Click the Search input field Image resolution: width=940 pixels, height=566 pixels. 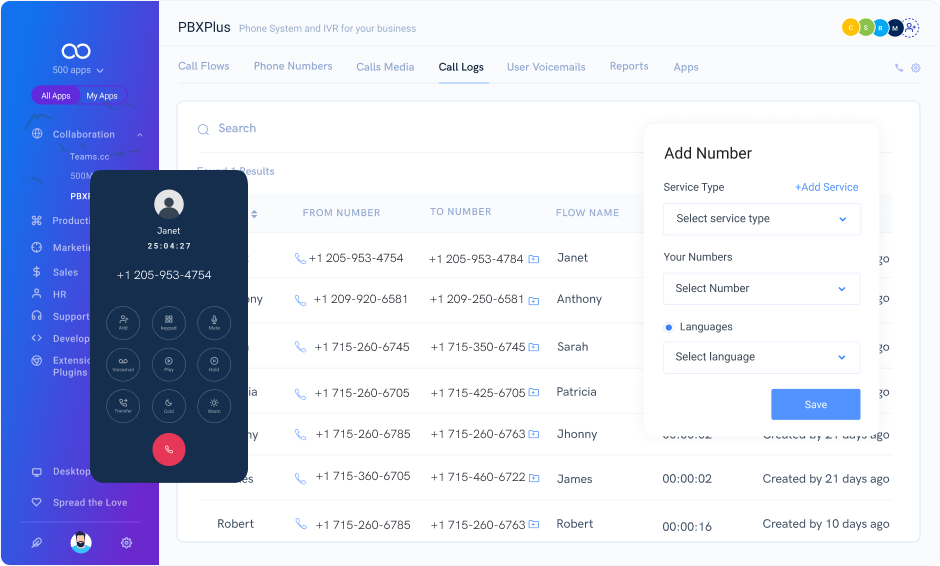pyautogui.click(x=400, y=128)
